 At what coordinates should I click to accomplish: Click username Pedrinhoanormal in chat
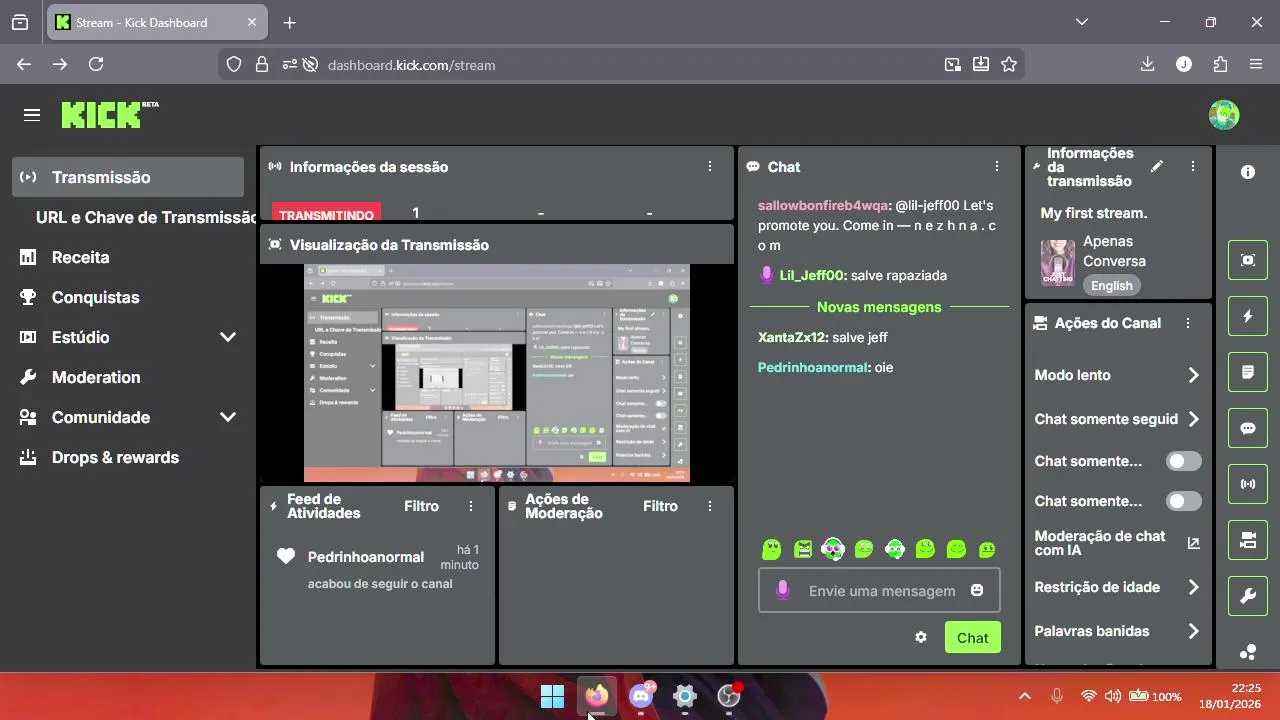click(813, 367)
